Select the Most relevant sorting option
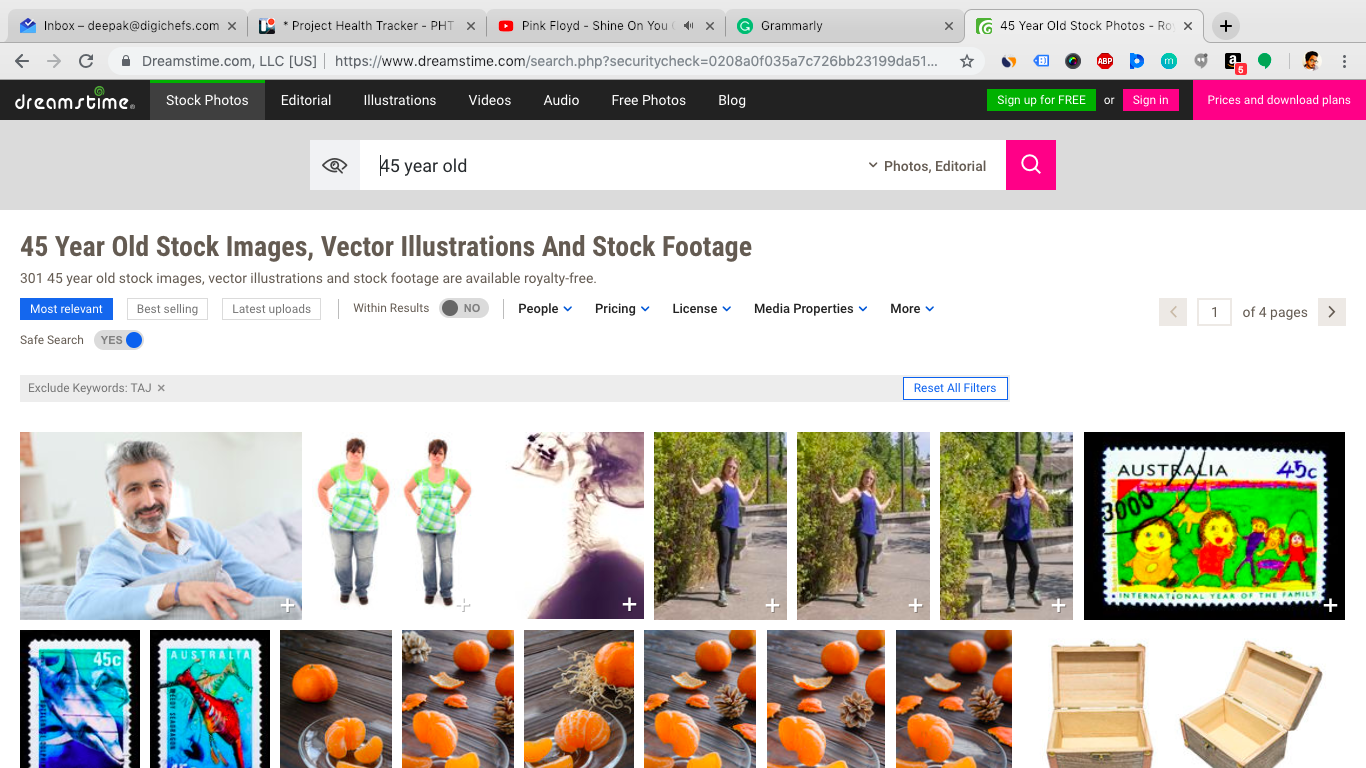This screenshot has height=768, width=1366. click(x=66, y=309)
